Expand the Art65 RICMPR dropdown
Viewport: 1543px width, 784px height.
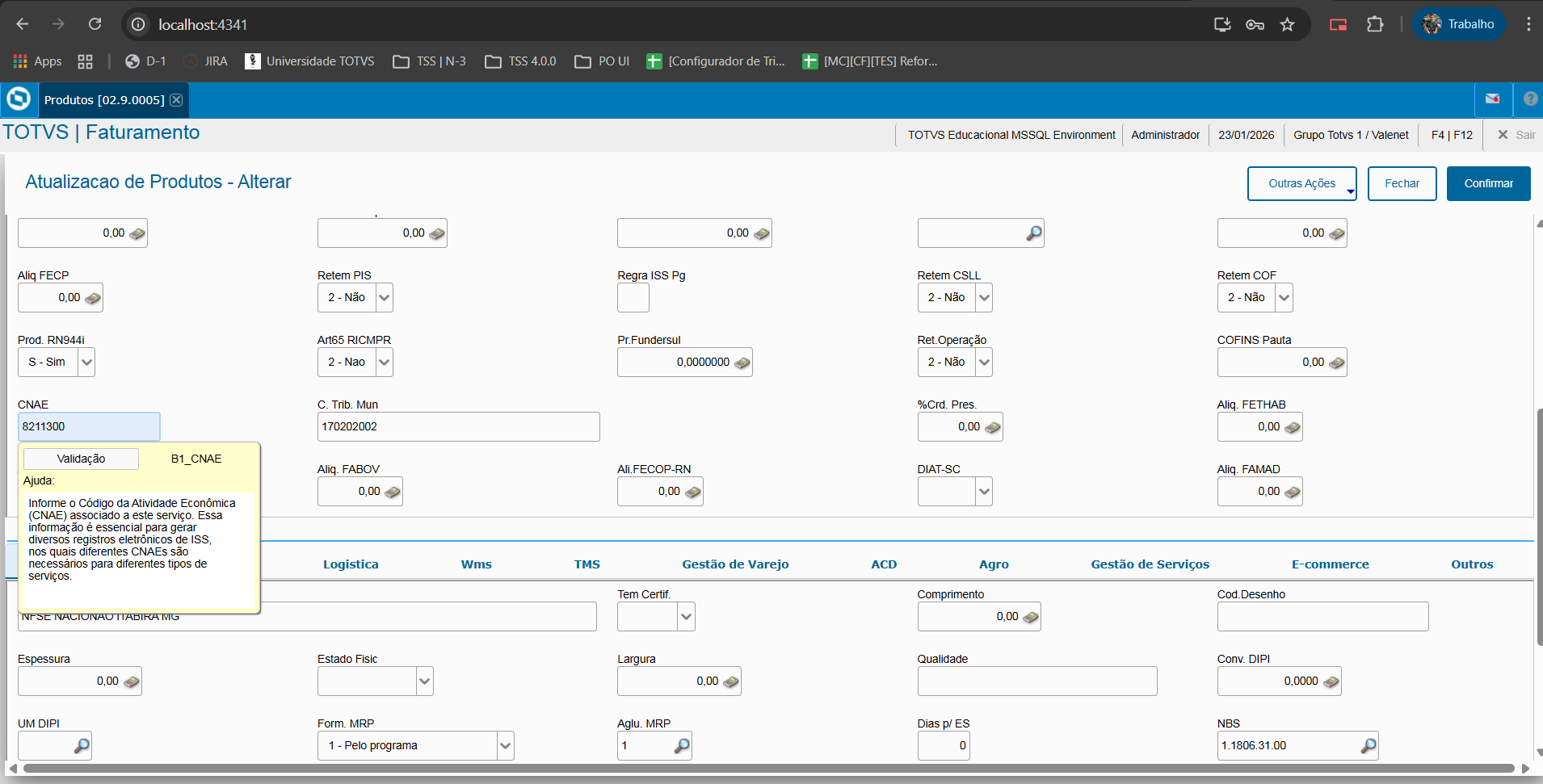click(x=385, y=363)
